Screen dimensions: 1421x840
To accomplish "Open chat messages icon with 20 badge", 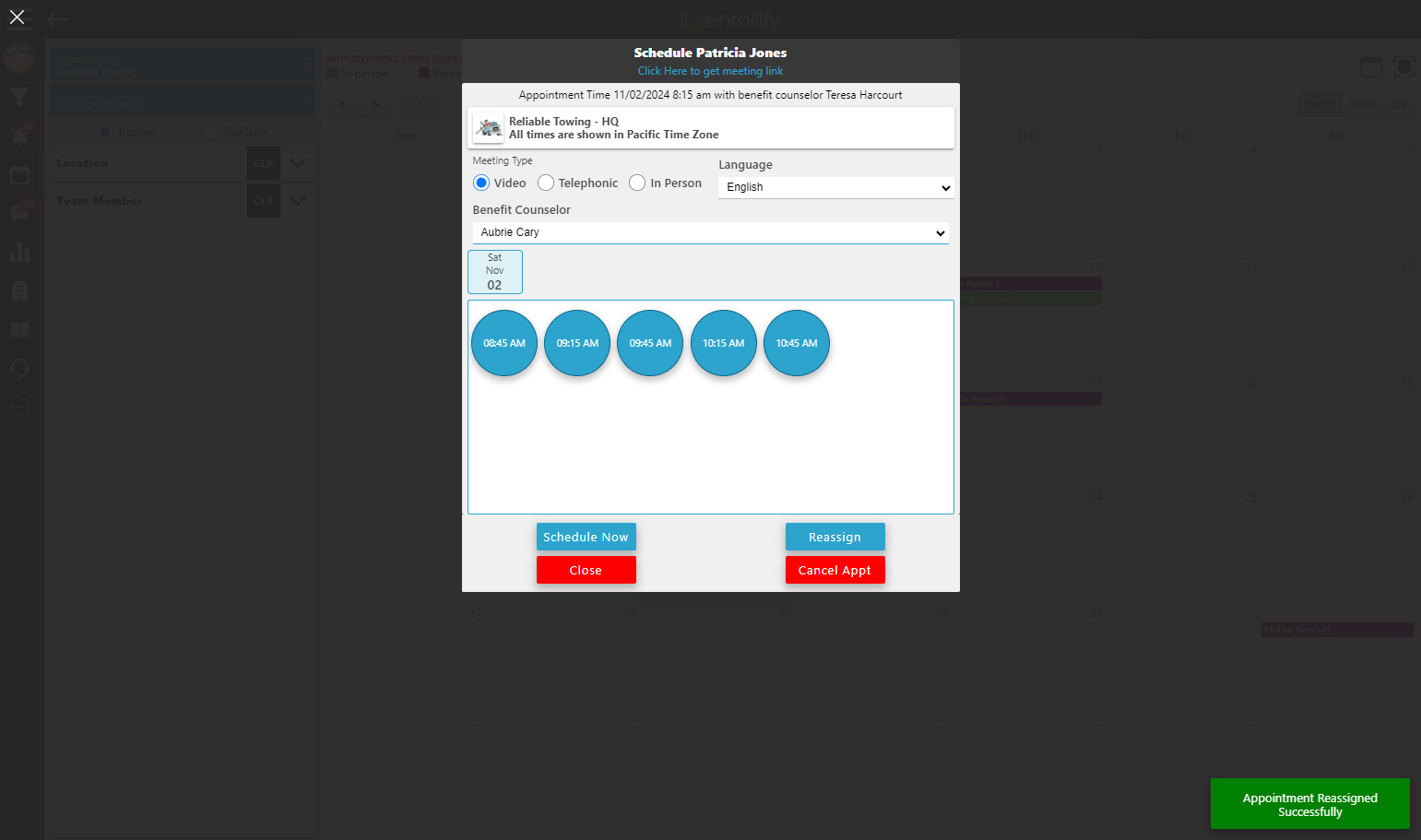I will pyautogui.click(x=19, y=213).
